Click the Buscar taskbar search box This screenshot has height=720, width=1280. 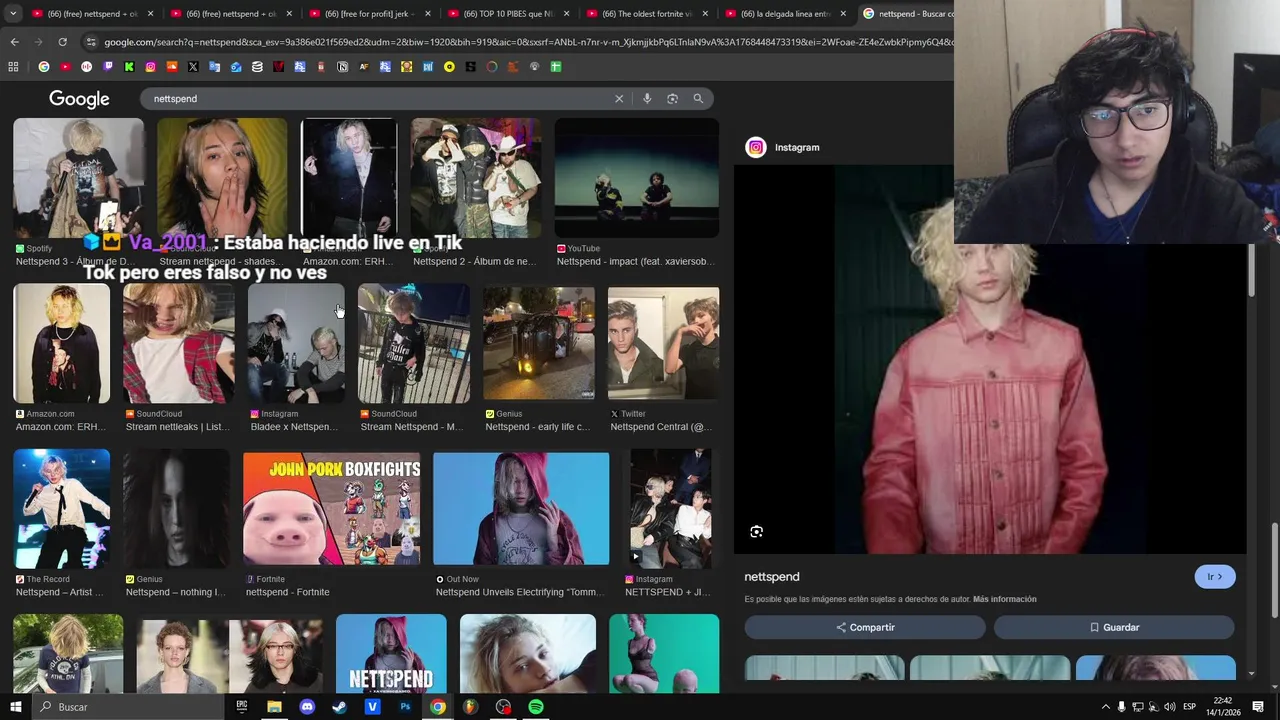pyautogui.click(x=127, y=707)
